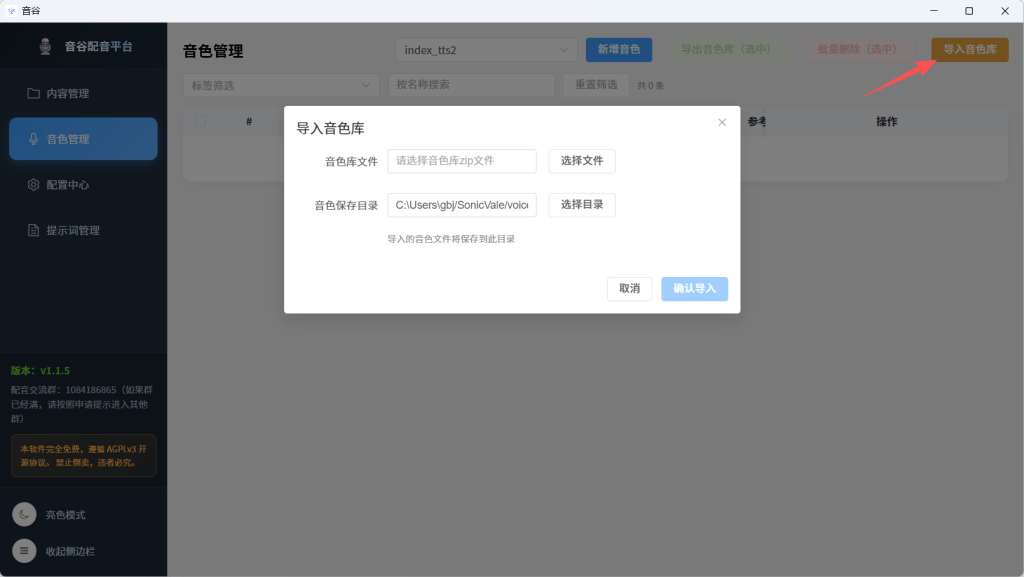Minimize the 音谷 window

(934, 10)
